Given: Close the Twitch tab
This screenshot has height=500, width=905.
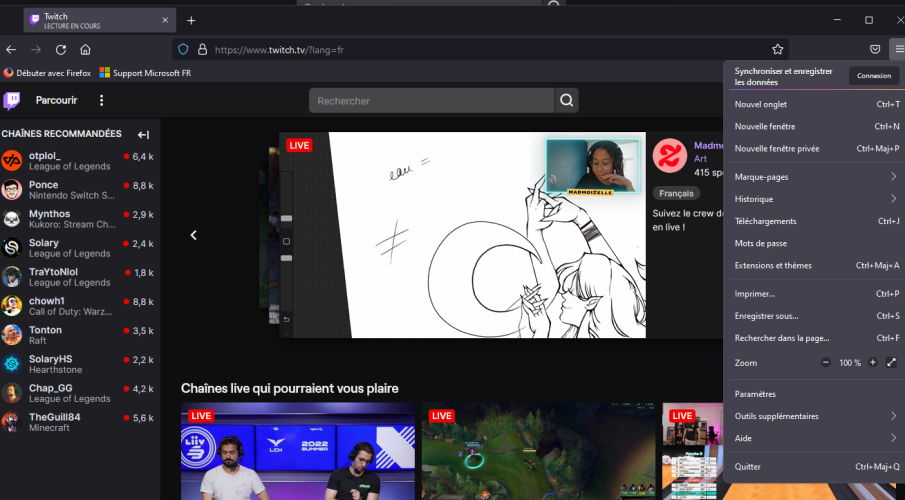Looking at the screenshot, I should [x=165, y=20].
